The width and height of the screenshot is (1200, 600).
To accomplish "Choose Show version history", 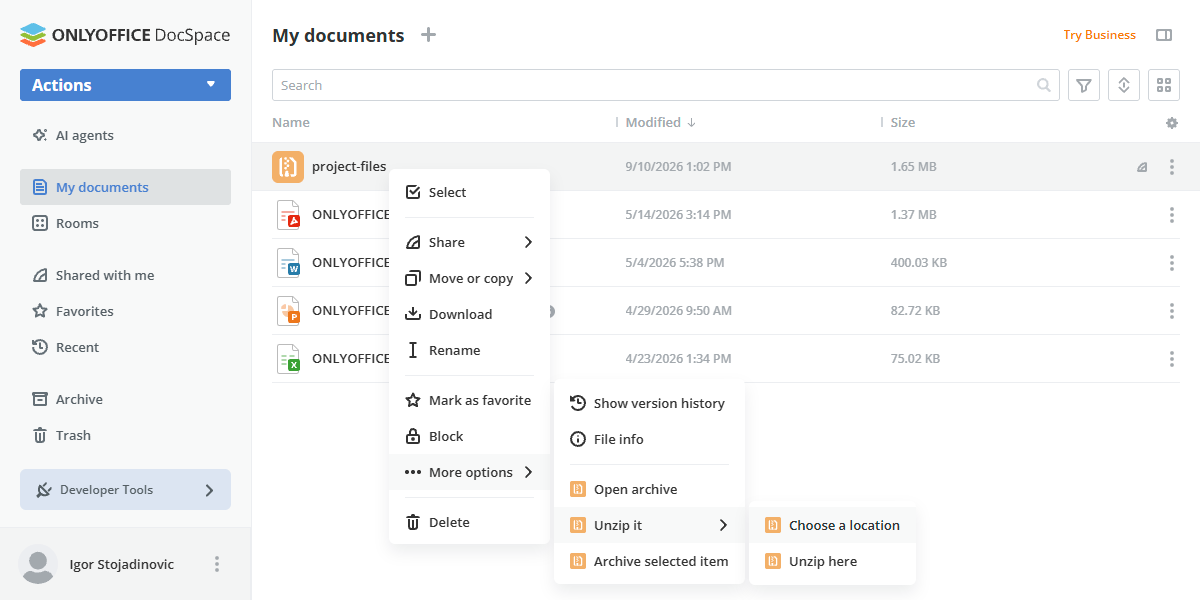I will click(x=649, y=403).
